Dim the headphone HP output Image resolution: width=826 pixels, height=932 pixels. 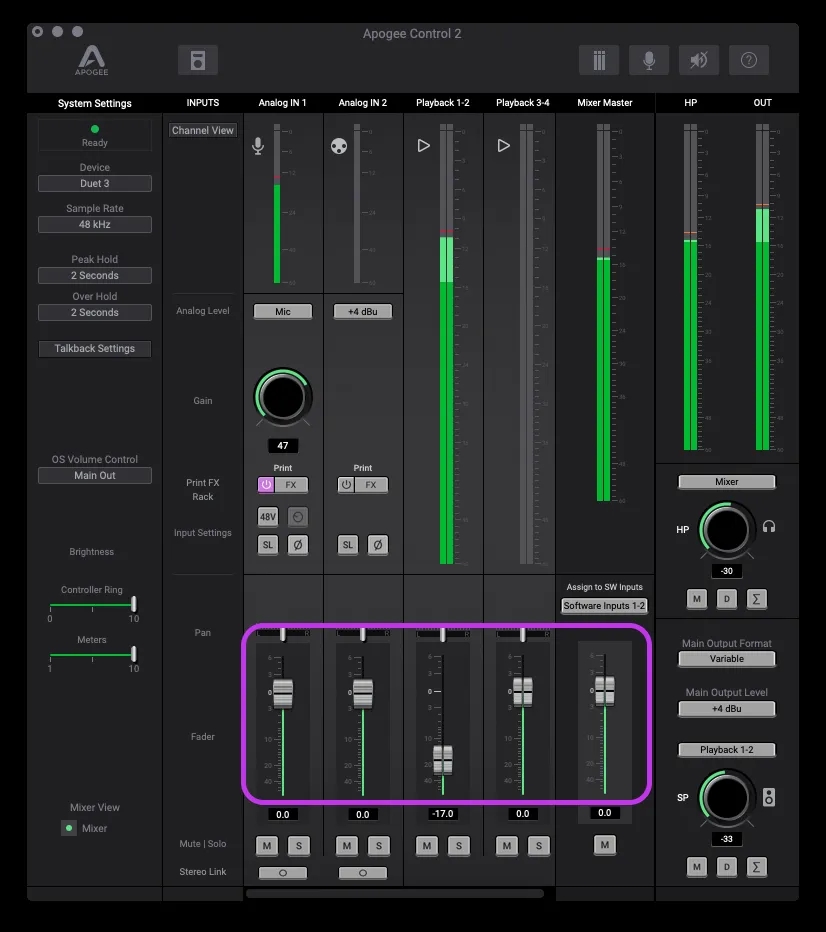pos(727,599)
